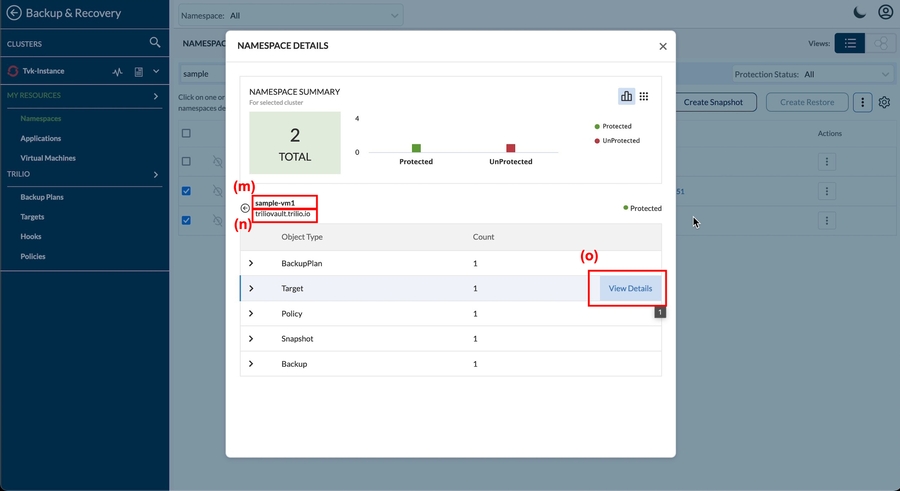Switch summary to bar chart view
This screenshot has height=491, width=900.
point(627,96)
